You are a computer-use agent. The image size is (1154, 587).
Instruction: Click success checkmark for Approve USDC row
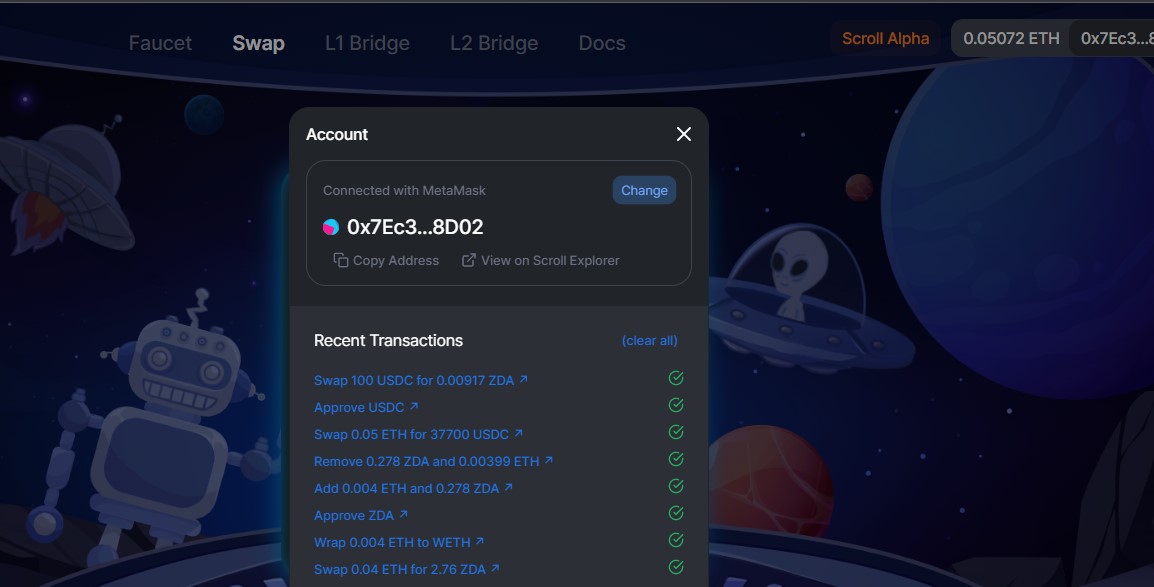pyautogui.click(x=676, y=405)
